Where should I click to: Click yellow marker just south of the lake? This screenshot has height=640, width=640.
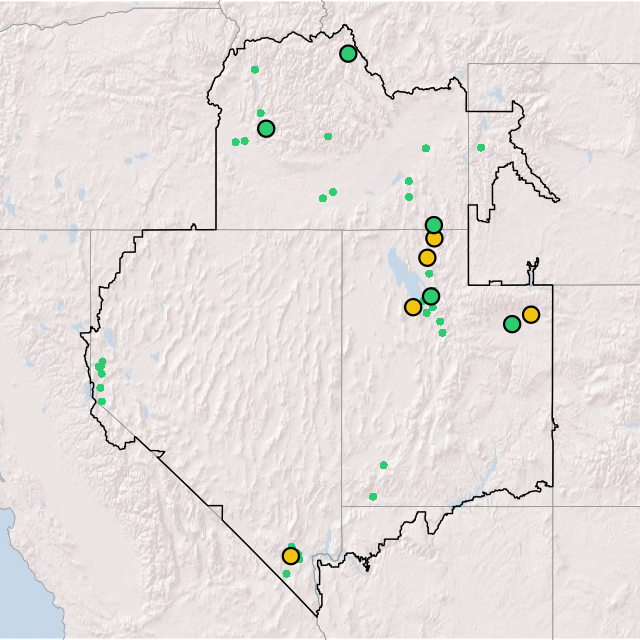pyautogui.click(x=413, y=306)
